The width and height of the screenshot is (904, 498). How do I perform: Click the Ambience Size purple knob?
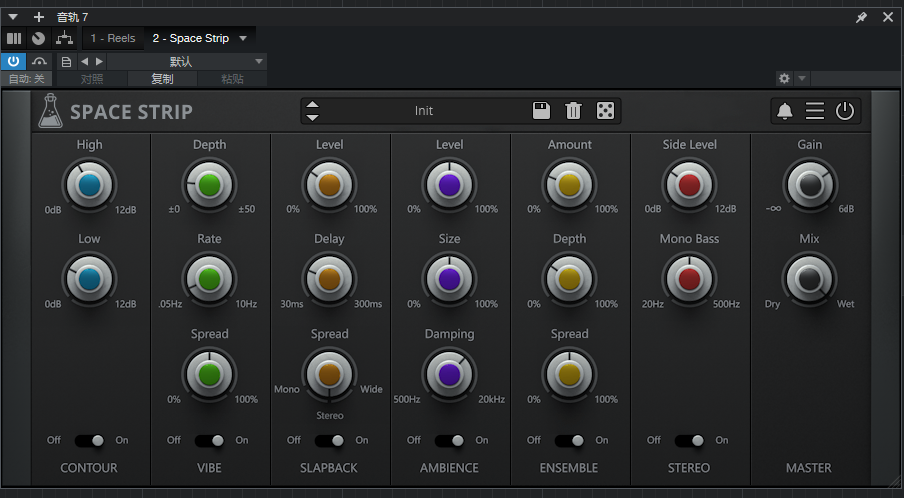449,280
